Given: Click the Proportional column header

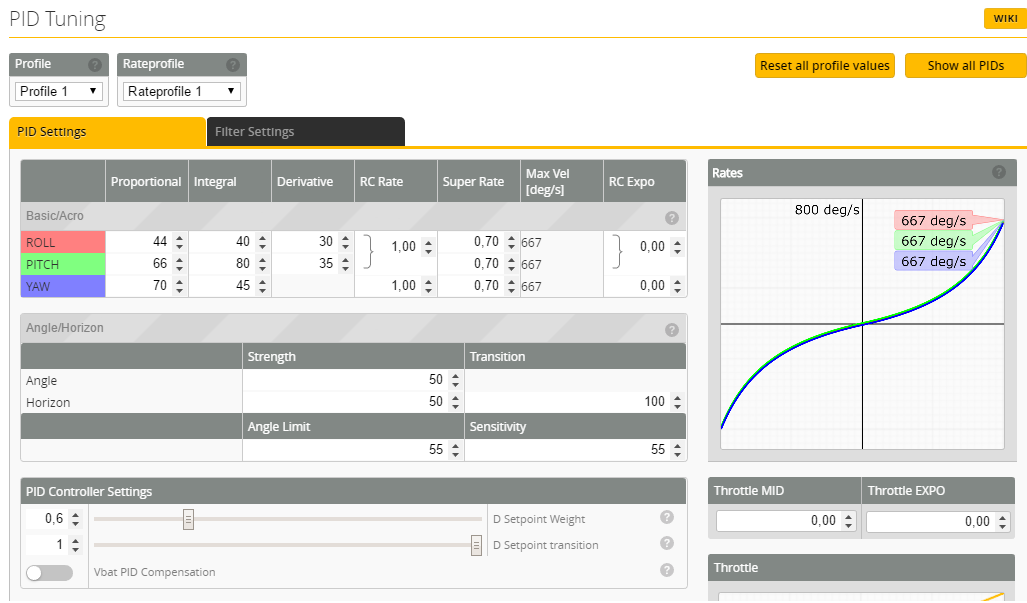Looking at the screenshot, I should click(146, 181).
